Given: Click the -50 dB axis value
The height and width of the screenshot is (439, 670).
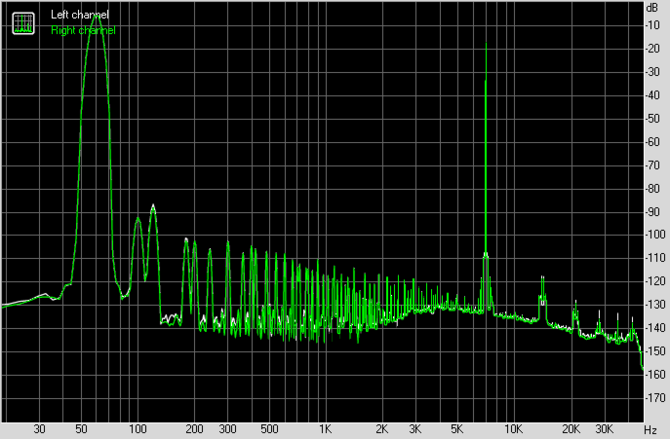Looking at the screenshot, I should pos(654,118).
